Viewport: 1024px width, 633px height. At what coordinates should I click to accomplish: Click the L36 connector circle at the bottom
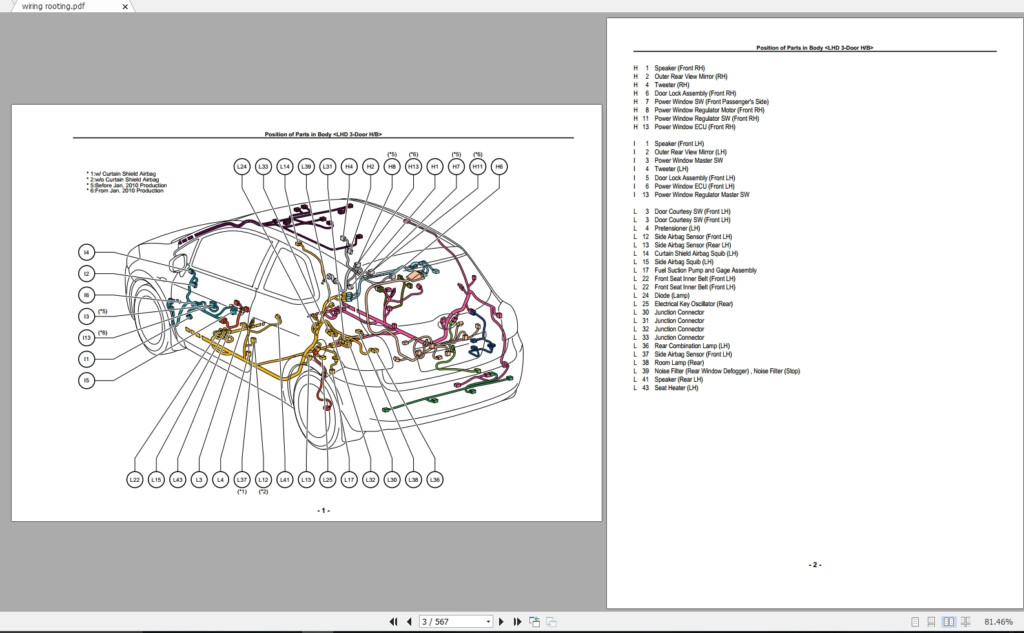click(x=434, y=479)
